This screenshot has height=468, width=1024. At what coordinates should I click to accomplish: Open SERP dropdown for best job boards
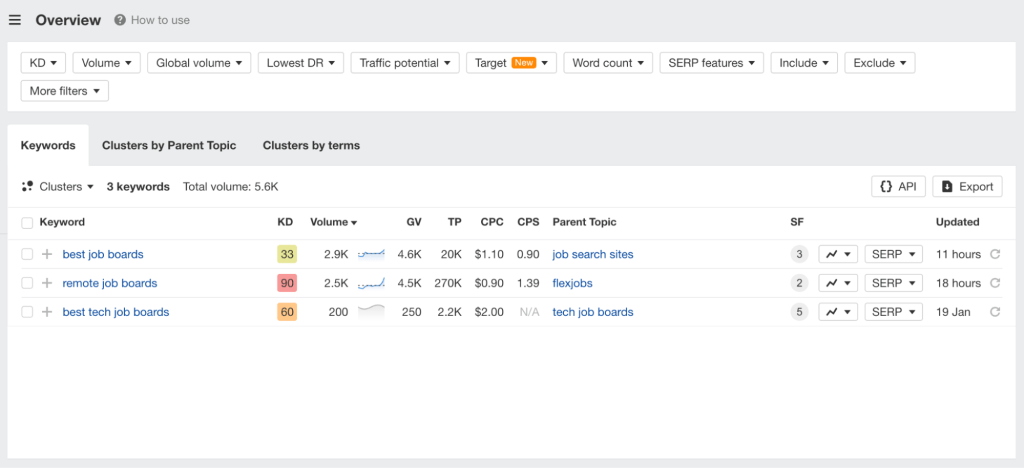tap(893, 254)
